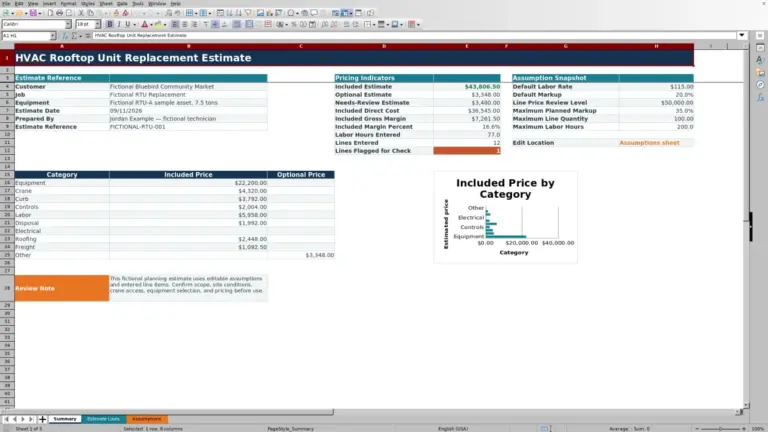This screenshot has height=432, width=768.
Task: Open the Font Color dropdown arrow
Action: [151, 24]
